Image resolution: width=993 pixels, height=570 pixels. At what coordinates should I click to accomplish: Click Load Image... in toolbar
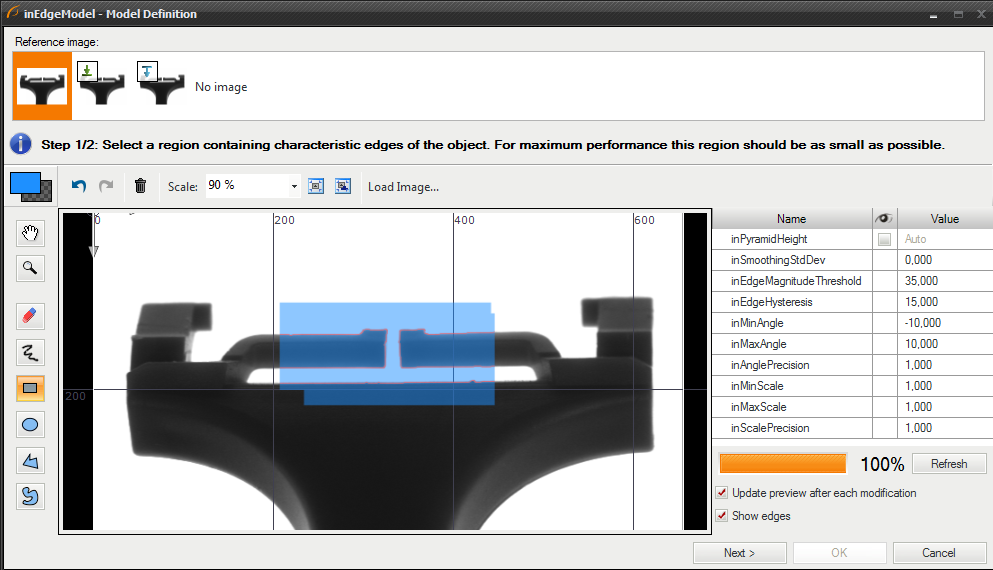403,187
